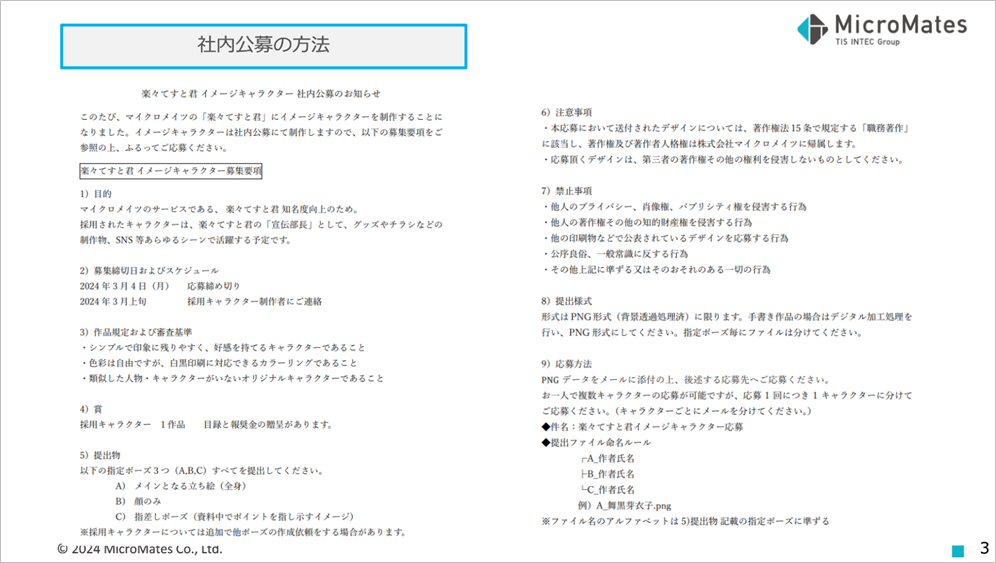The image size is (996, 563).
Task: Click section heading 4) 賞
Action: point(93,409)
